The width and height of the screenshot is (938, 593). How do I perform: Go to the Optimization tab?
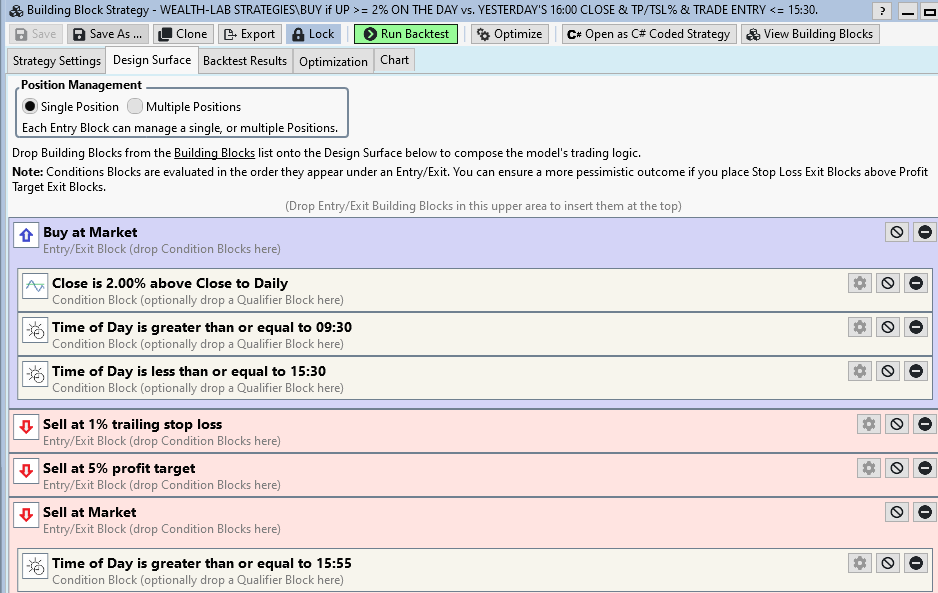coord(333,62)
